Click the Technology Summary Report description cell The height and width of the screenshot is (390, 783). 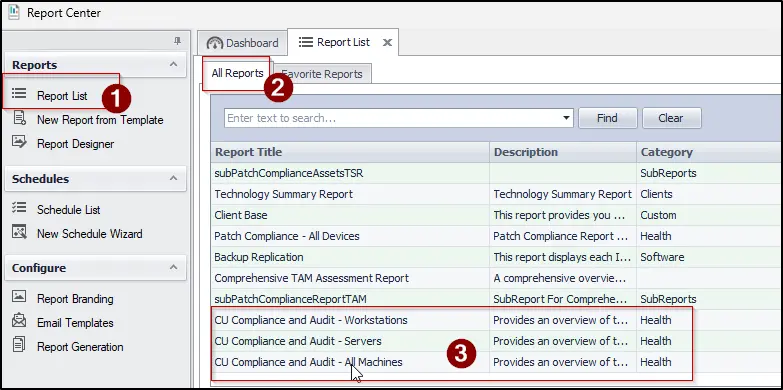(x=563, y=194)
